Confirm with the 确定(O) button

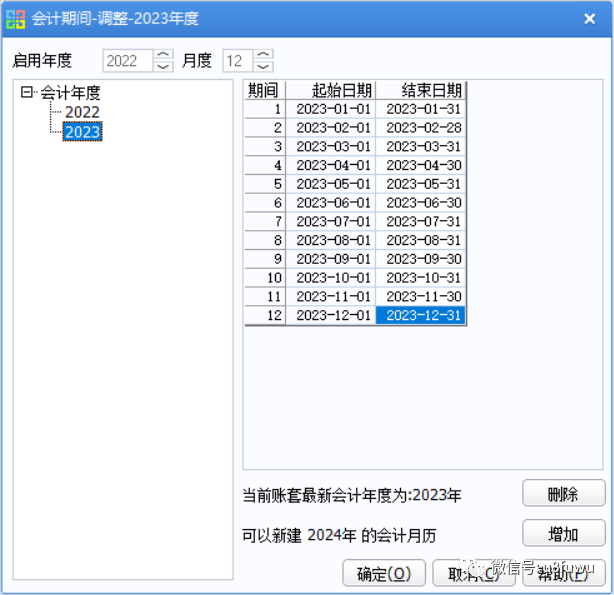[x=384, y=573]
